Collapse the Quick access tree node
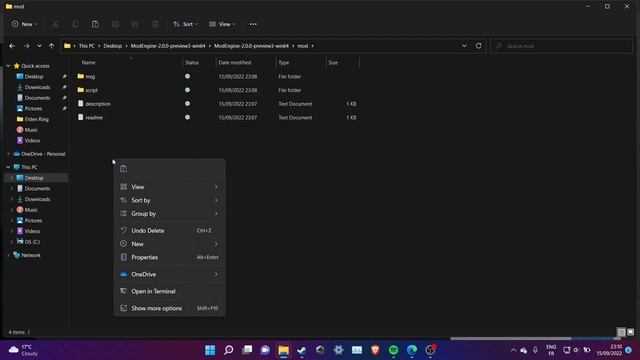 [x=8, y=66]
